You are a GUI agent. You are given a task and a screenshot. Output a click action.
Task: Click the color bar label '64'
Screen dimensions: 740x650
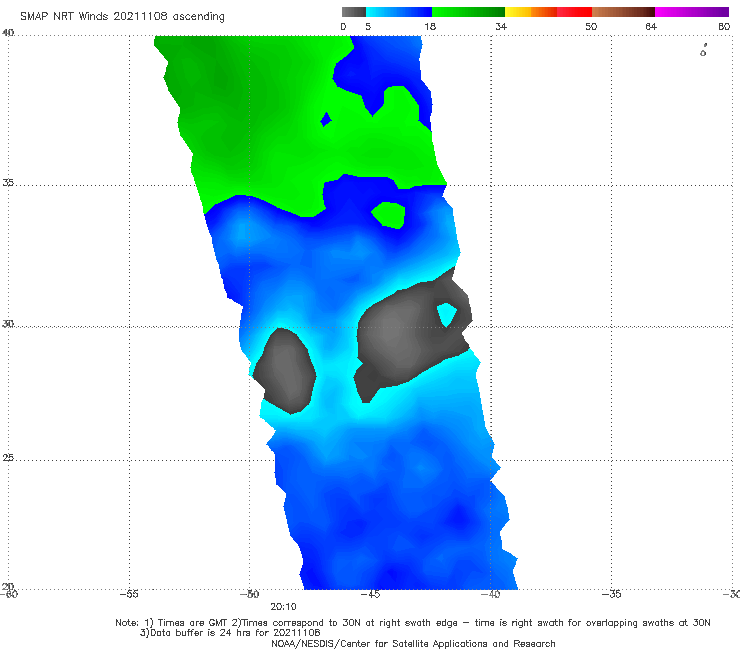(x=651, y=27)
